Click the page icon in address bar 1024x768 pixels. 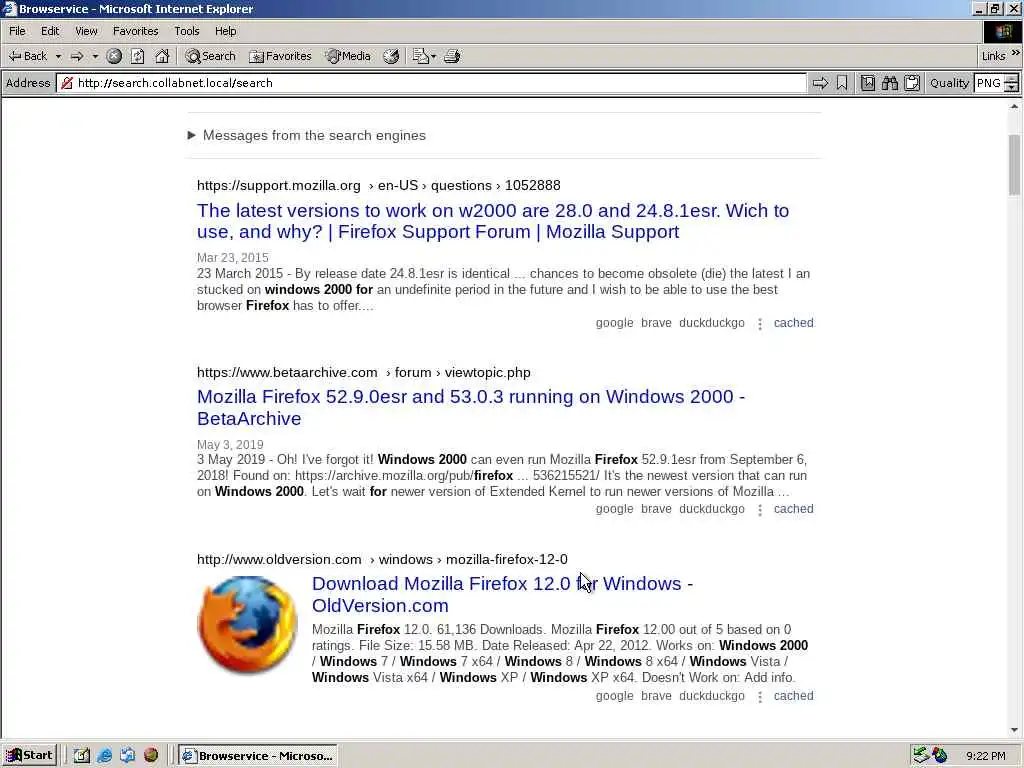[x=67, y=83]
